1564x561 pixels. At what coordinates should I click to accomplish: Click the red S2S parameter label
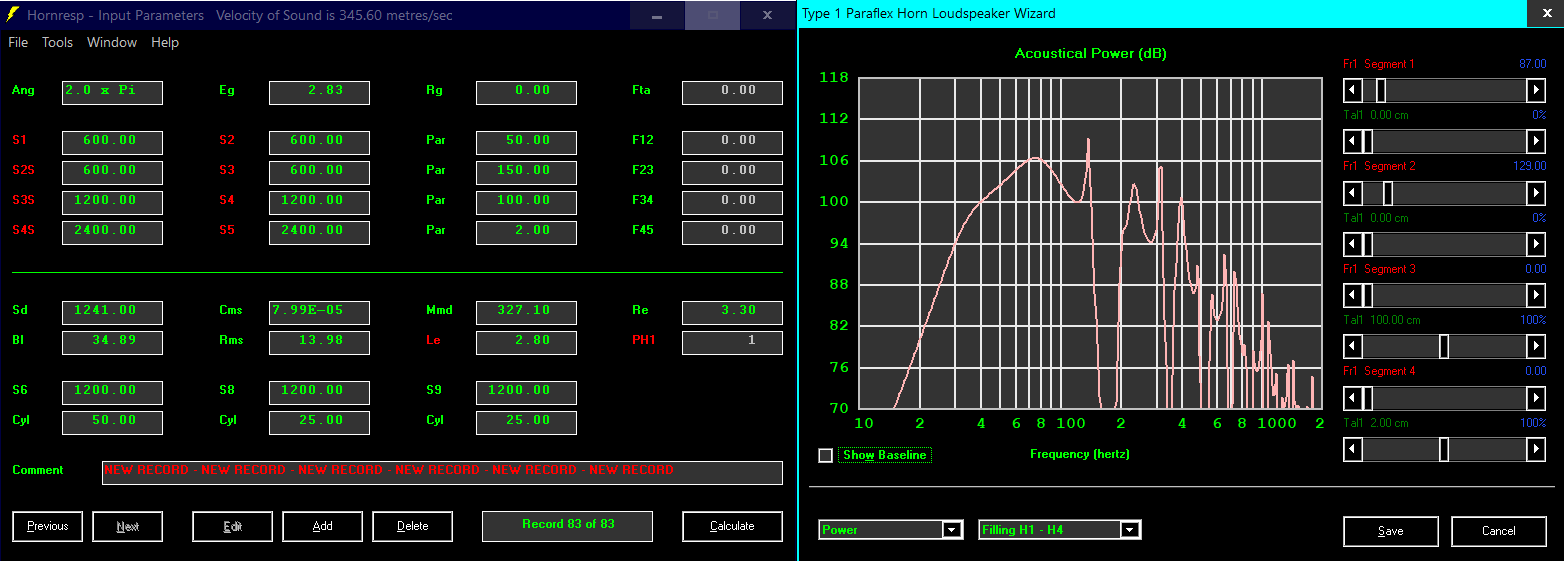pyautogui.click(x=23, y=170)
